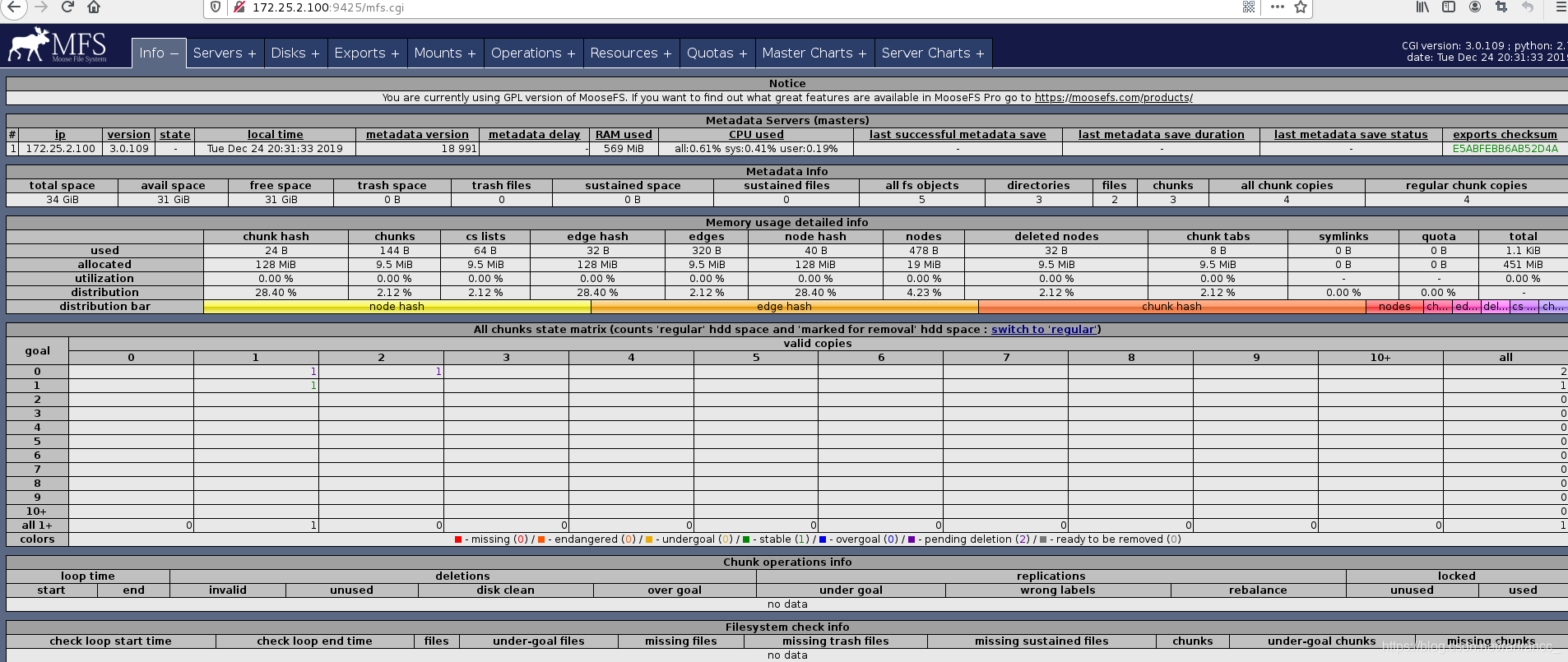Click the pink nodes distribution bar segment
Screen dimensions: 1568x662
1394,307
